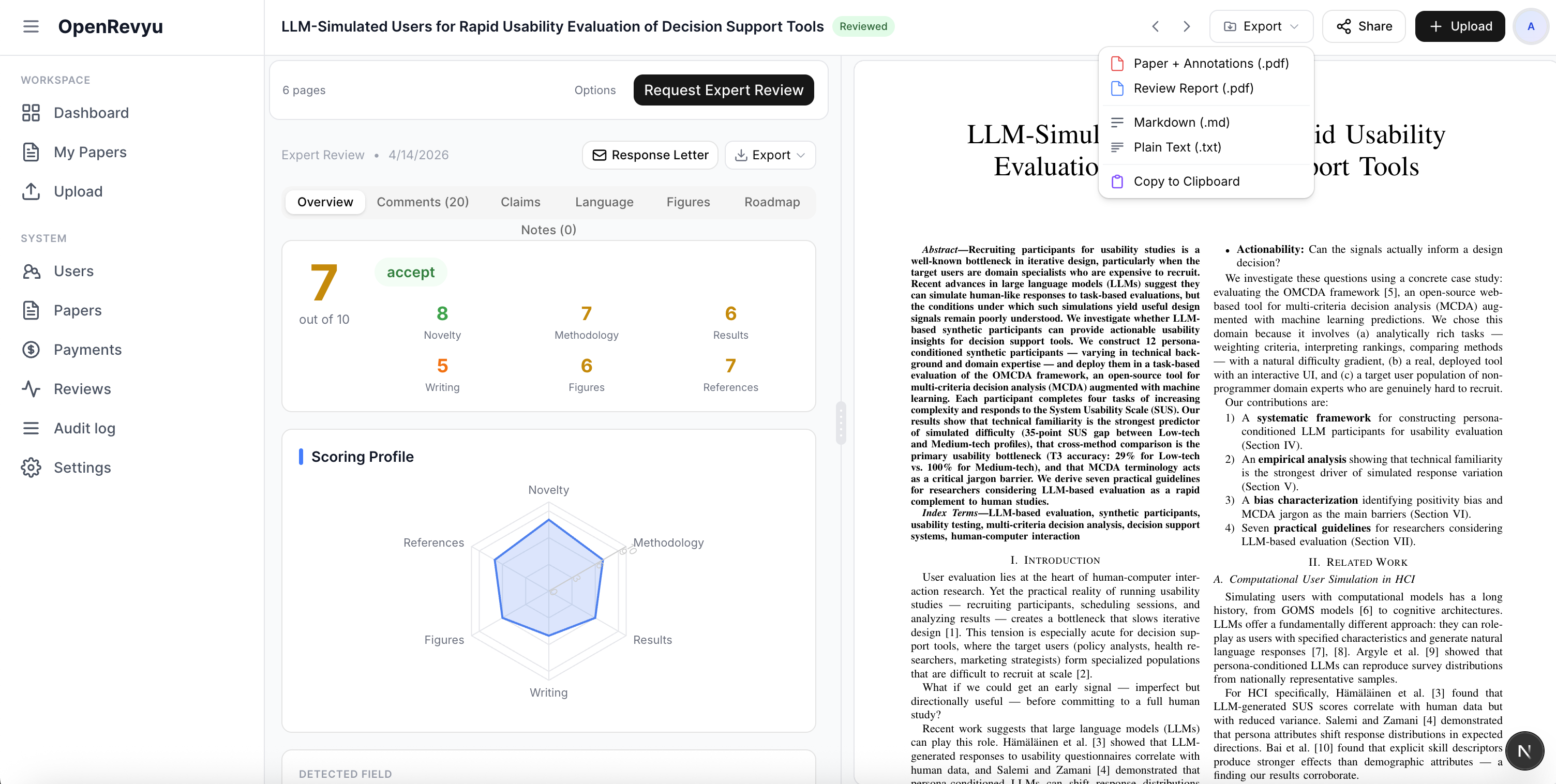Switch to the Overview tab
This screenshot has width=1556, height=784.
point(325,202)
